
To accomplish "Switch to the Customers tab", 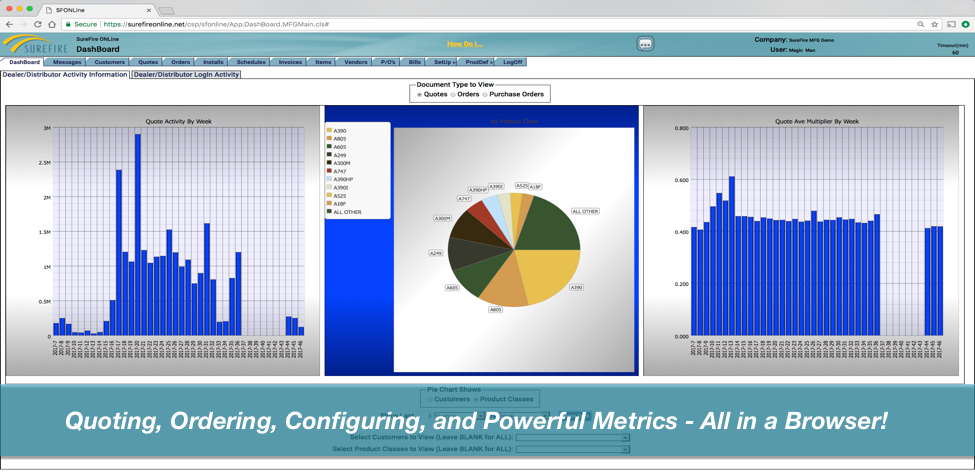I will (x=109, y=62).
